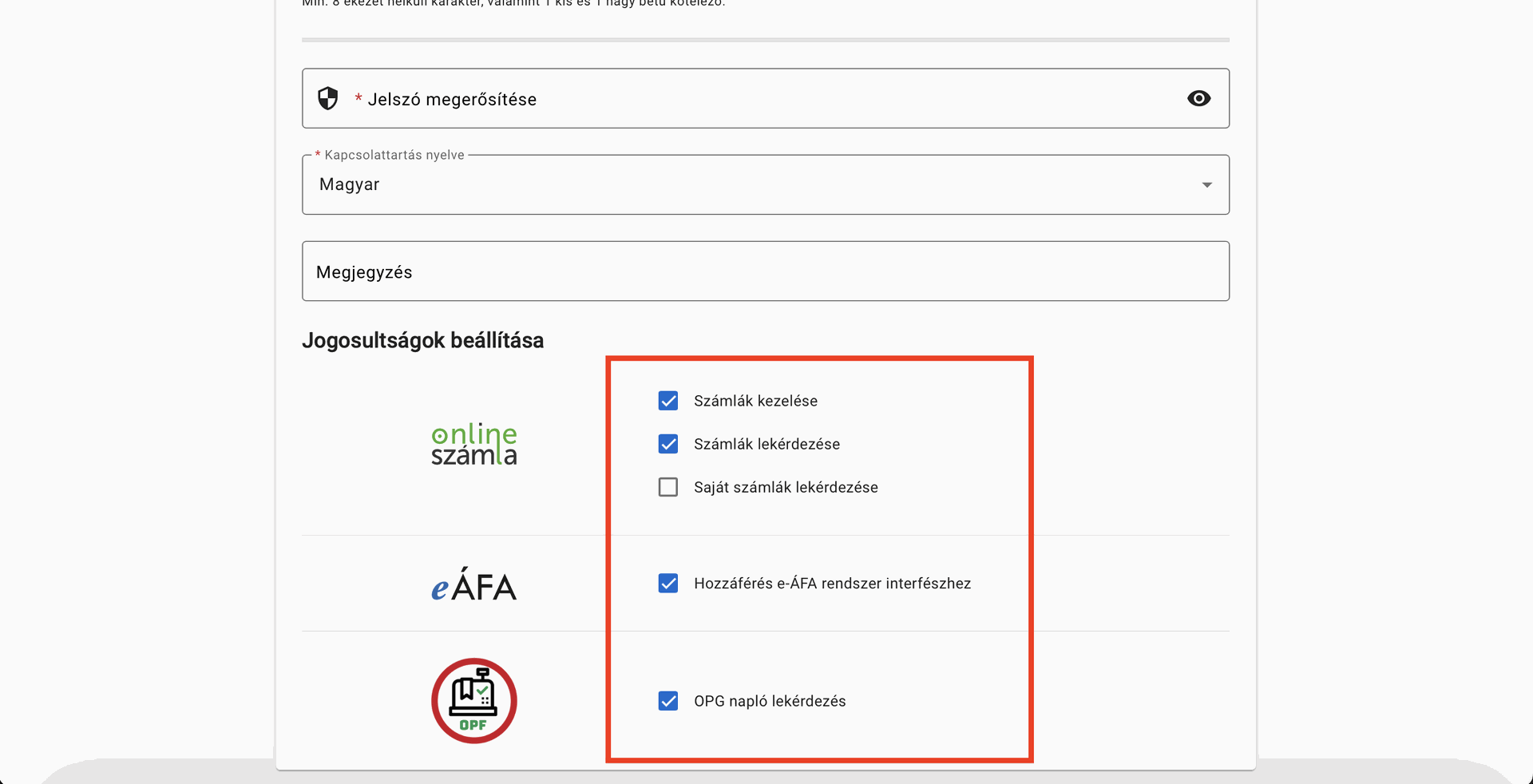Uncheck OPG napló lekérdezés checkbox
The image size is (1533, 784).
[x=668, y=701]
